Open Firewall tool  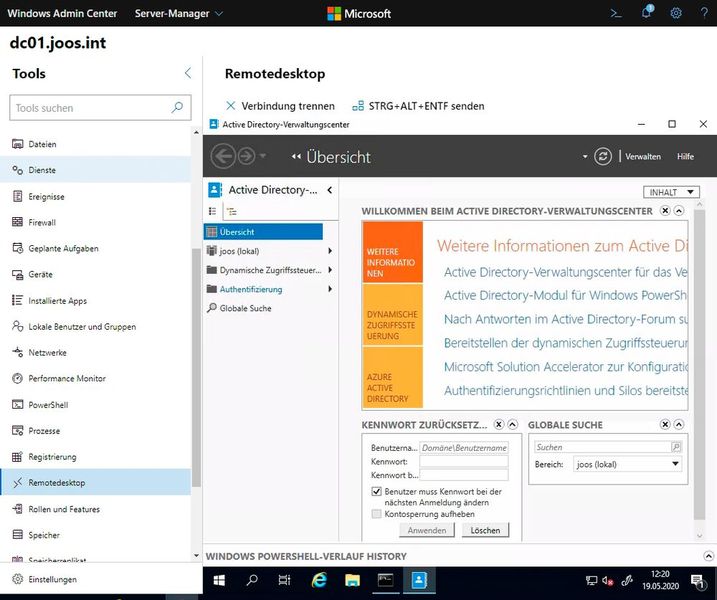[95, 222]
